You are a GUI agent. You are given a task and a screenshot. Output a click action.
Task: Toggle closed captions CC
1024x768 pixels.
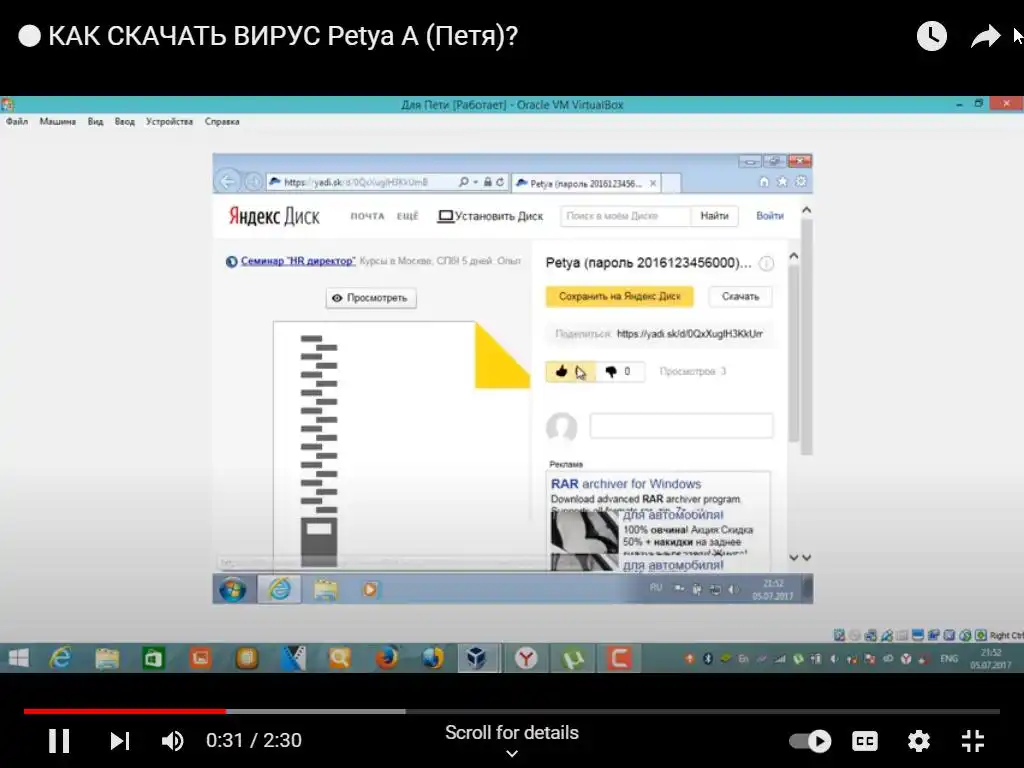[865, 741]
